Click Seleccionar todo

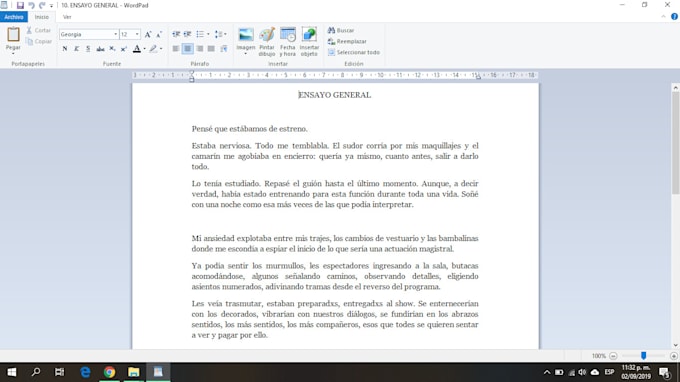[354, 52]
